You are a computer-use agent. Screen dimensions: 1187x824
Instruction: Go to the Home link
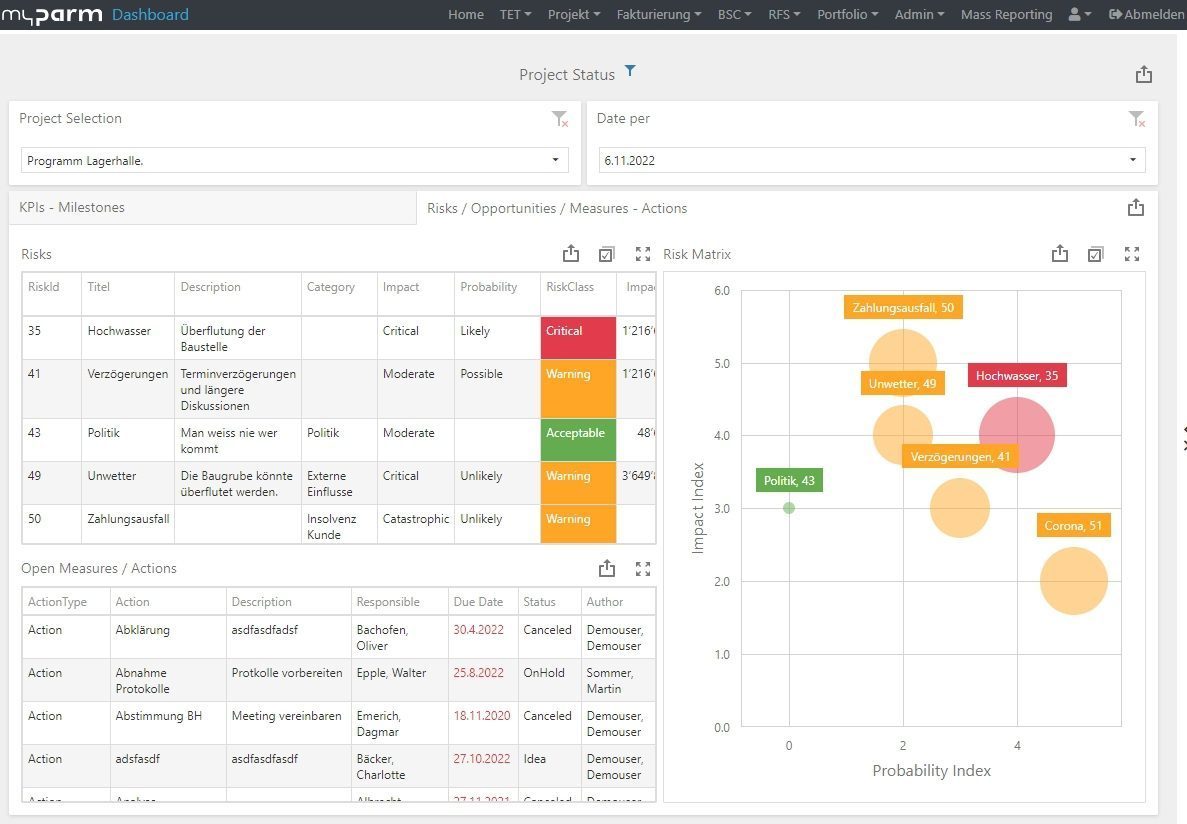(x=466, y=15)
